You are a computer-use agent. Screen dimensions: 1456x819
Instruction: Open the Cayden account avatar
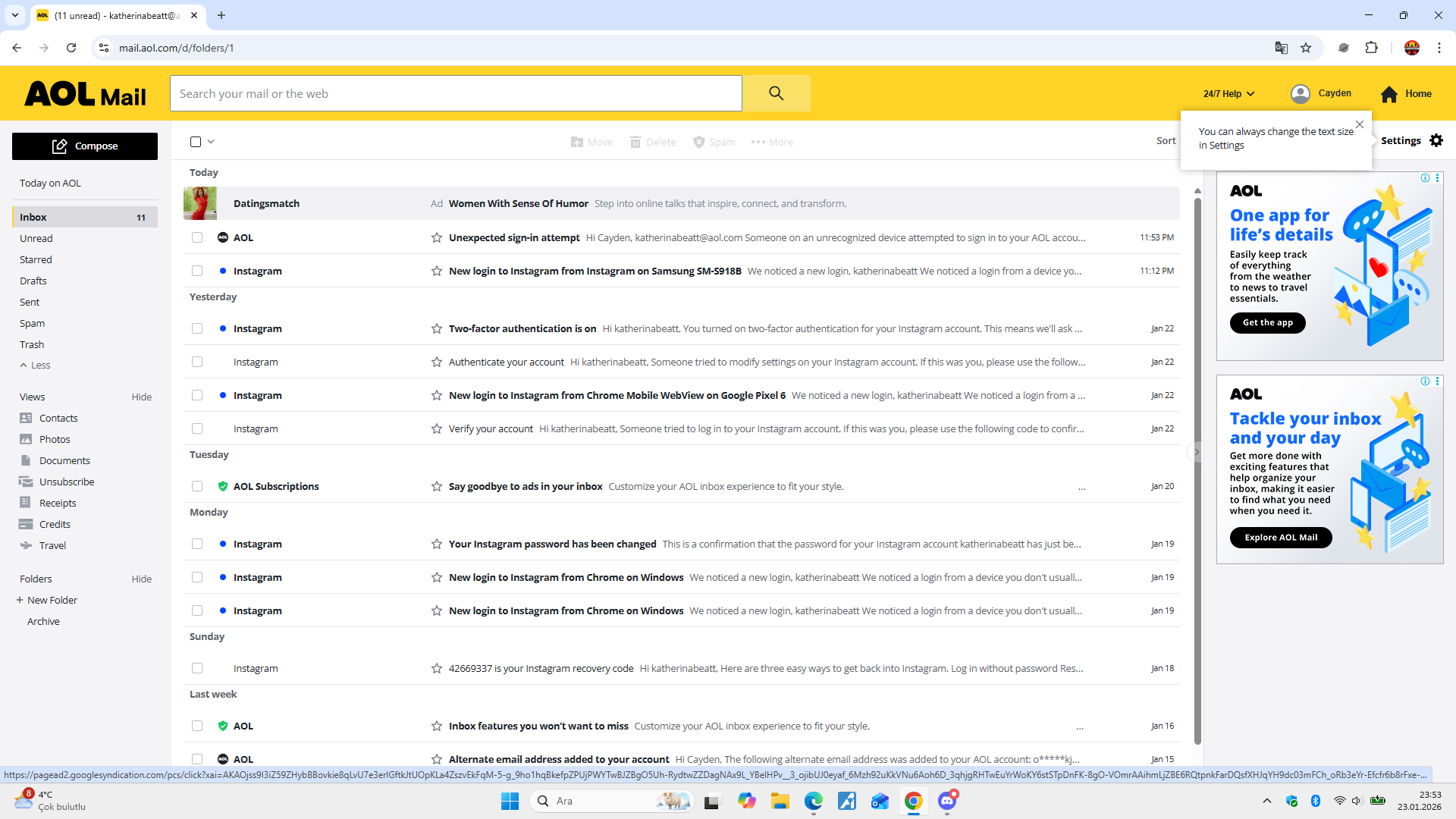click(x=1301, y=94)
